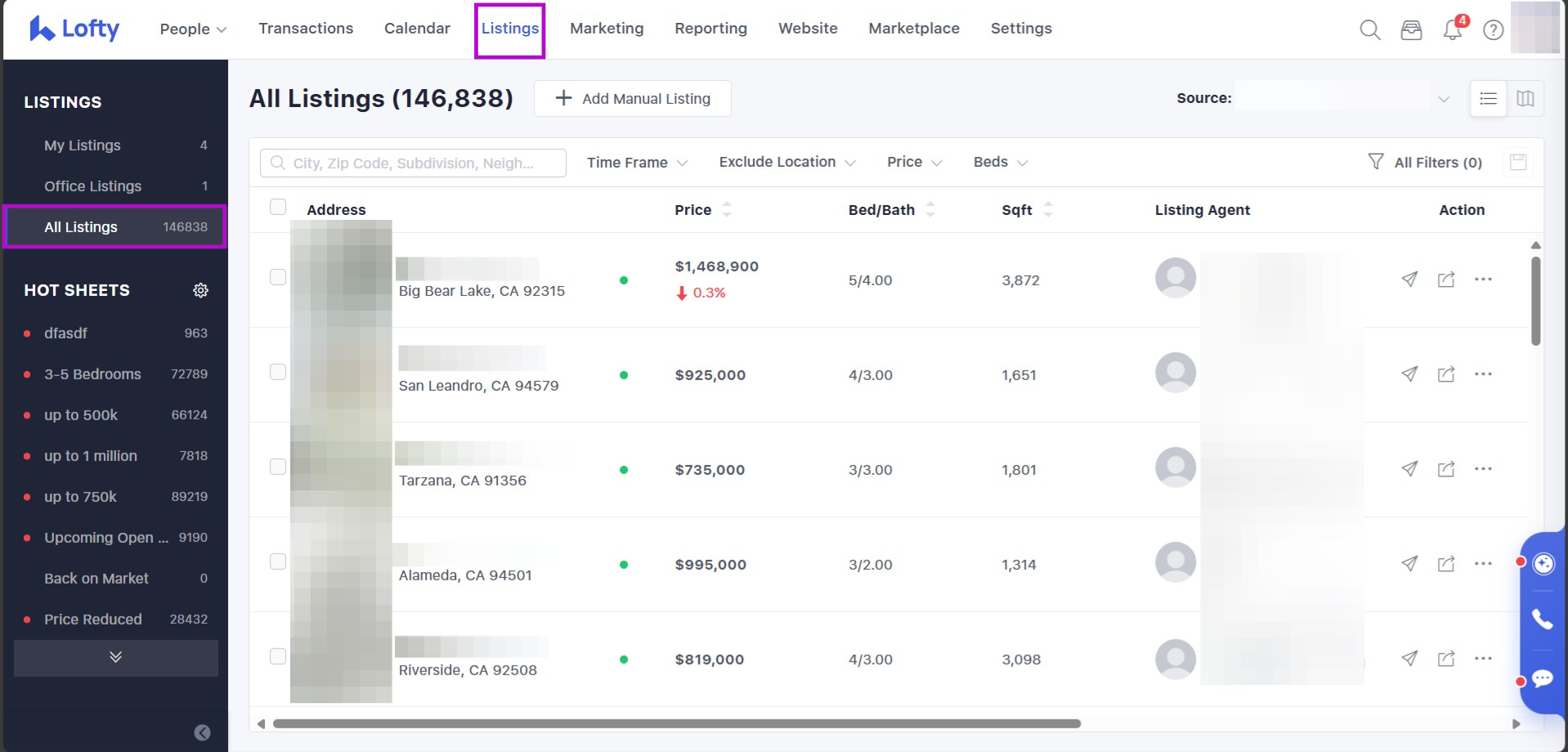Screen dimensions: 1568x752
Task: Expand the Time Frame filter dropdown
Action: (x=637, y=163)
